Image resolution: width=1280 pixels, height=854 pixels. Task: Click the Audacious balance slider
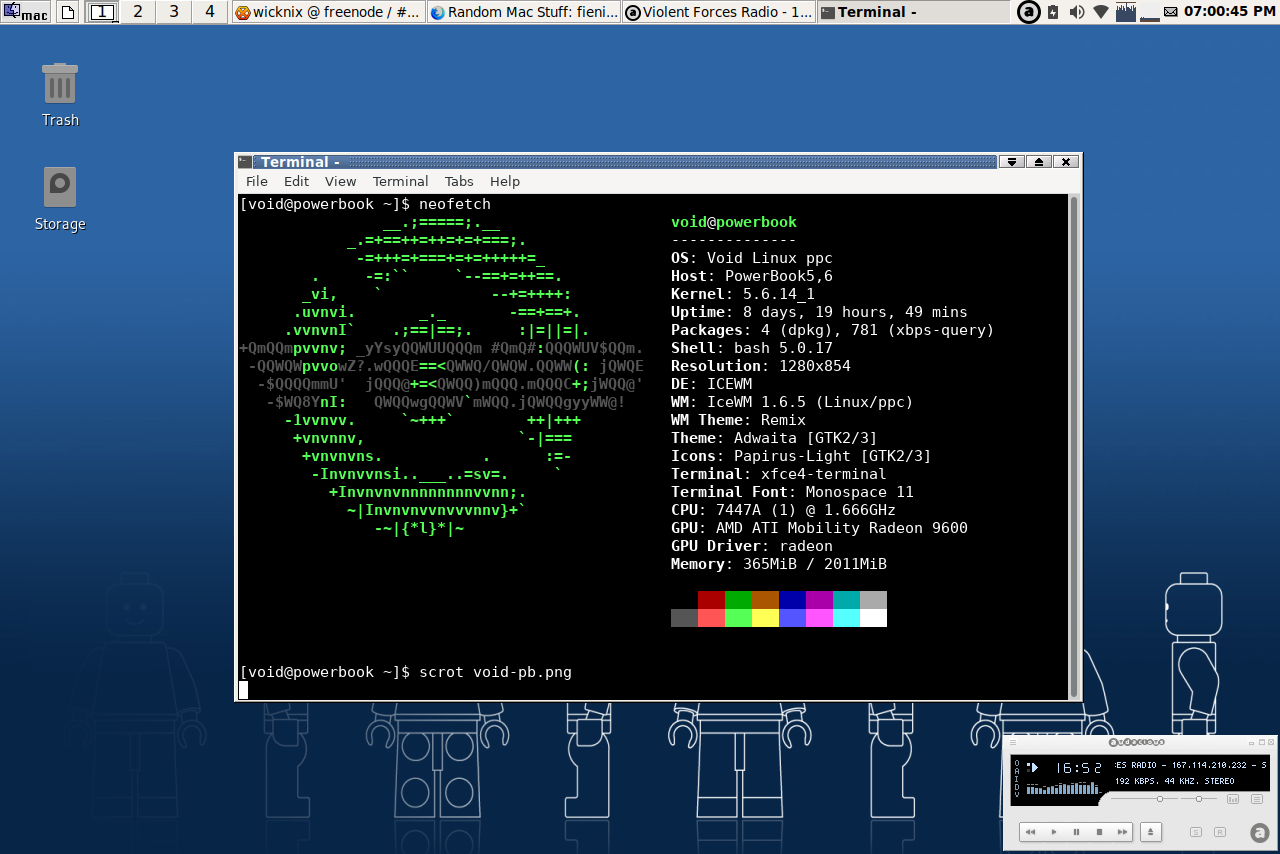1198,799
